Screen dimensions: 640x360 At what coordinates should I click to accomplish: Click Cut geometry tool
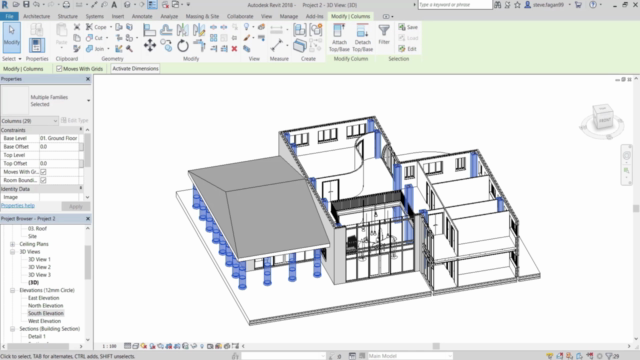tap(94, 38)
